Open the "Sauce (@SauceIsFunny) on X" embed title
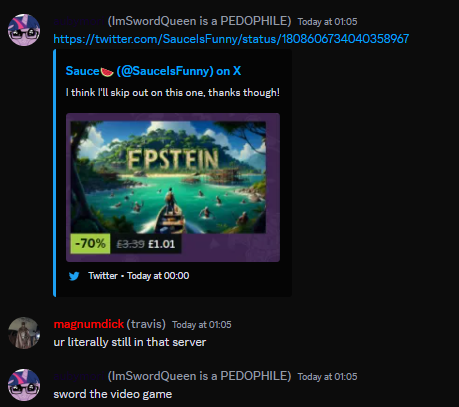This screenshot has height=407, width=459. tap(153, 71)
